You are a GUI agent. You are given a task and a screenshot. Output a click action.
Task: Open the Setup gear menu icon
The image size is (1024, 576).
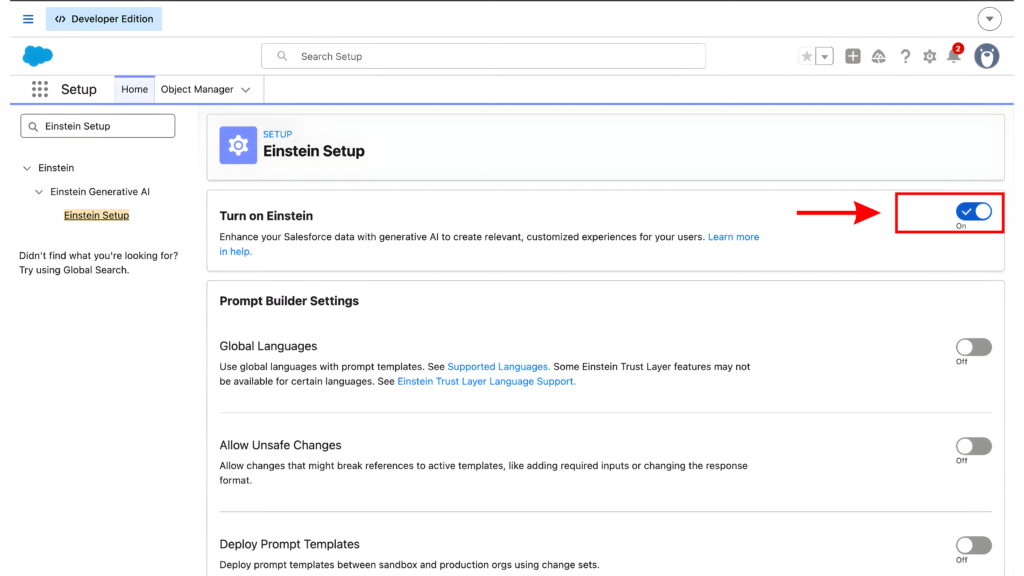[930, 57]
